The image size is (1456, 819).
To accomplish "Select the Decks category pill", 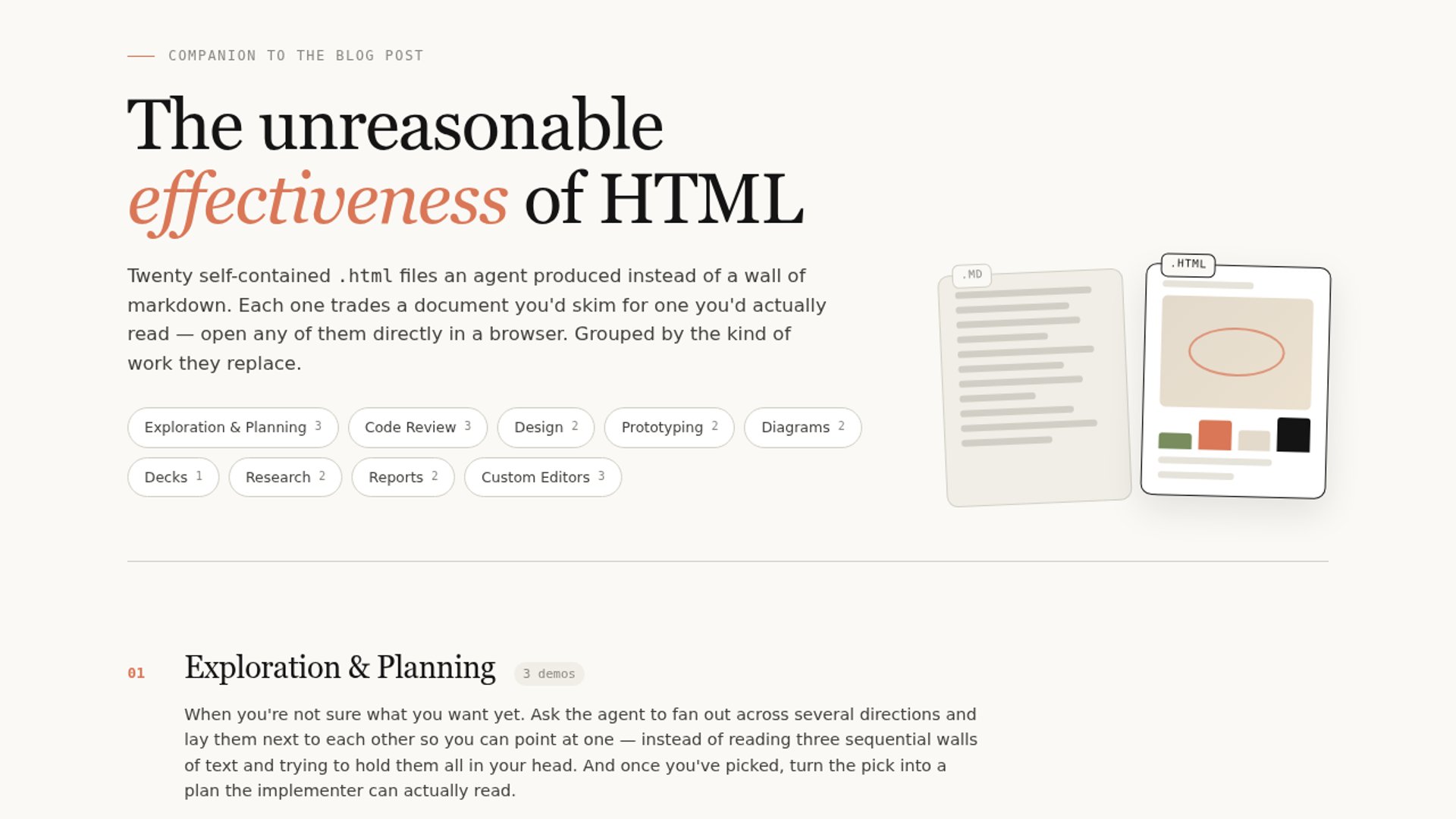I will [x=174, y=478].
